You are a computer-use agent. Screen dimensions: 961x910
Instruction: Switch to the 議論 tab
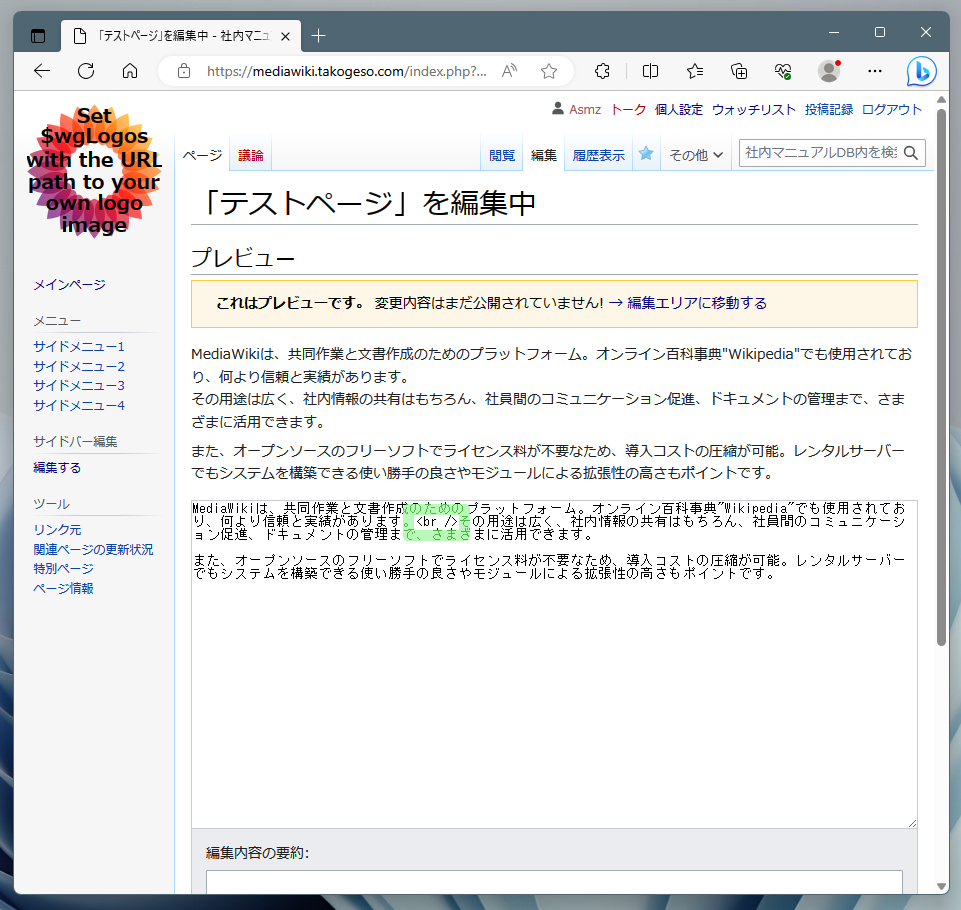pos(251,155)
